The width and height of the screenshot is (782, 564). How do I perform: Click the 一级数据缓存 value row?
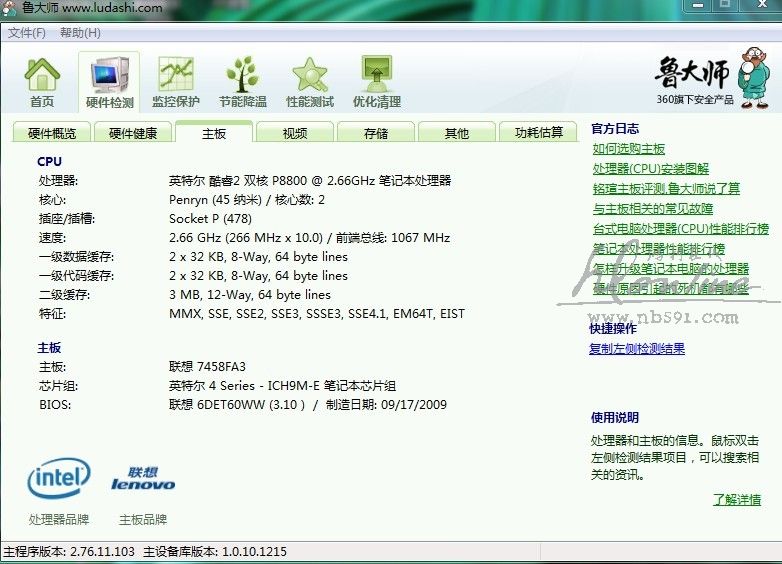pyautogui.click(x=258, y=257)
